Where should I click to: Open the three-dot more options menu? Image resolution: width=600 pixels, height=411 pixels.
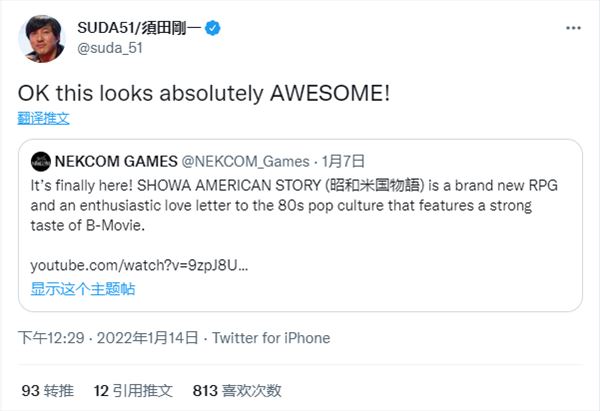[573, 28]
